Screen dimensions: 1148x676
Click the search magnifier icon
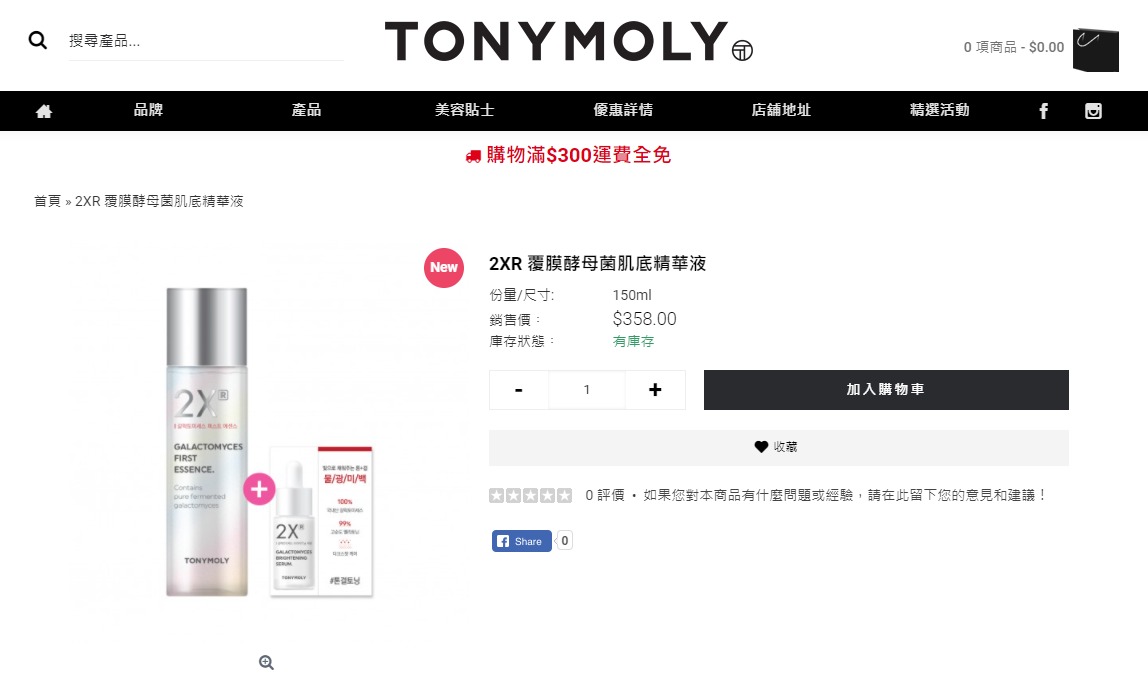[37, 40]
